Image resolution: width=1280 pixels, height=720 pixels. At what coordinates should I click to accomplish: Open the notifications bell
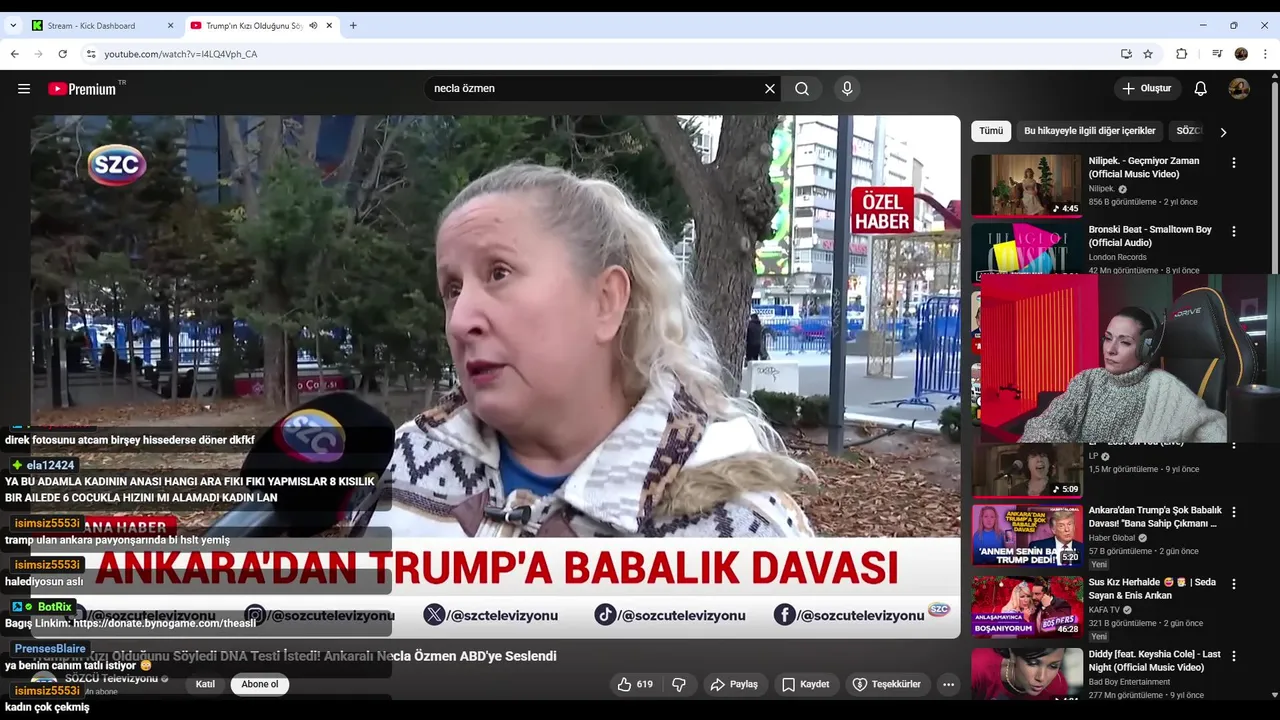point(1200,88)
